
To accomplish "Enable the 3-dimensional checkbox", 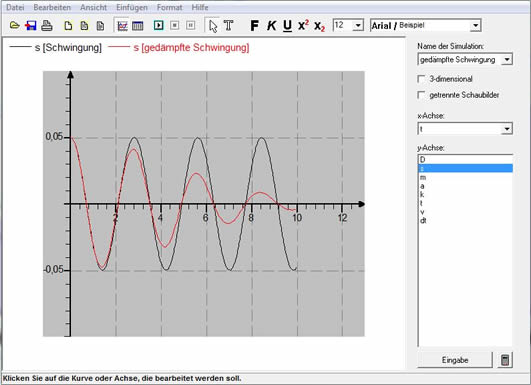I will coord(421,79).
